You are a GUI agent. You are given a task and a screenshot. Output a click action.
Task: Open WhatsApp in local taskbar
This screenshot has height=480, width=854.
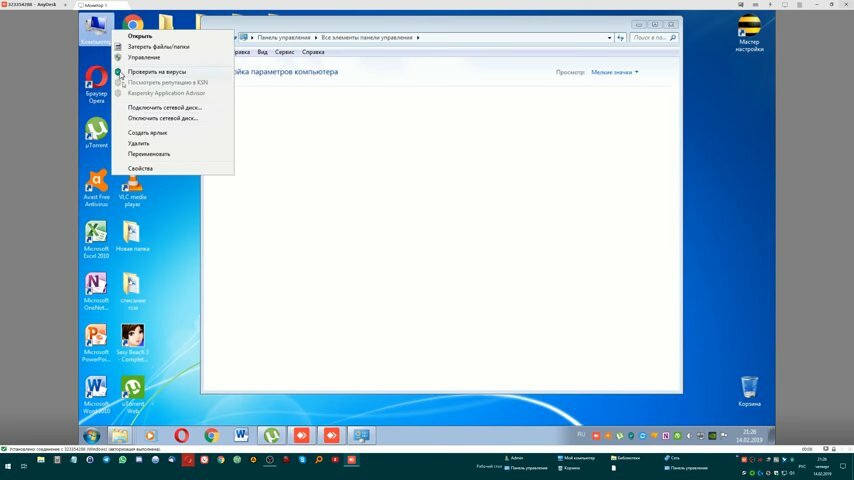pos(123,460)
